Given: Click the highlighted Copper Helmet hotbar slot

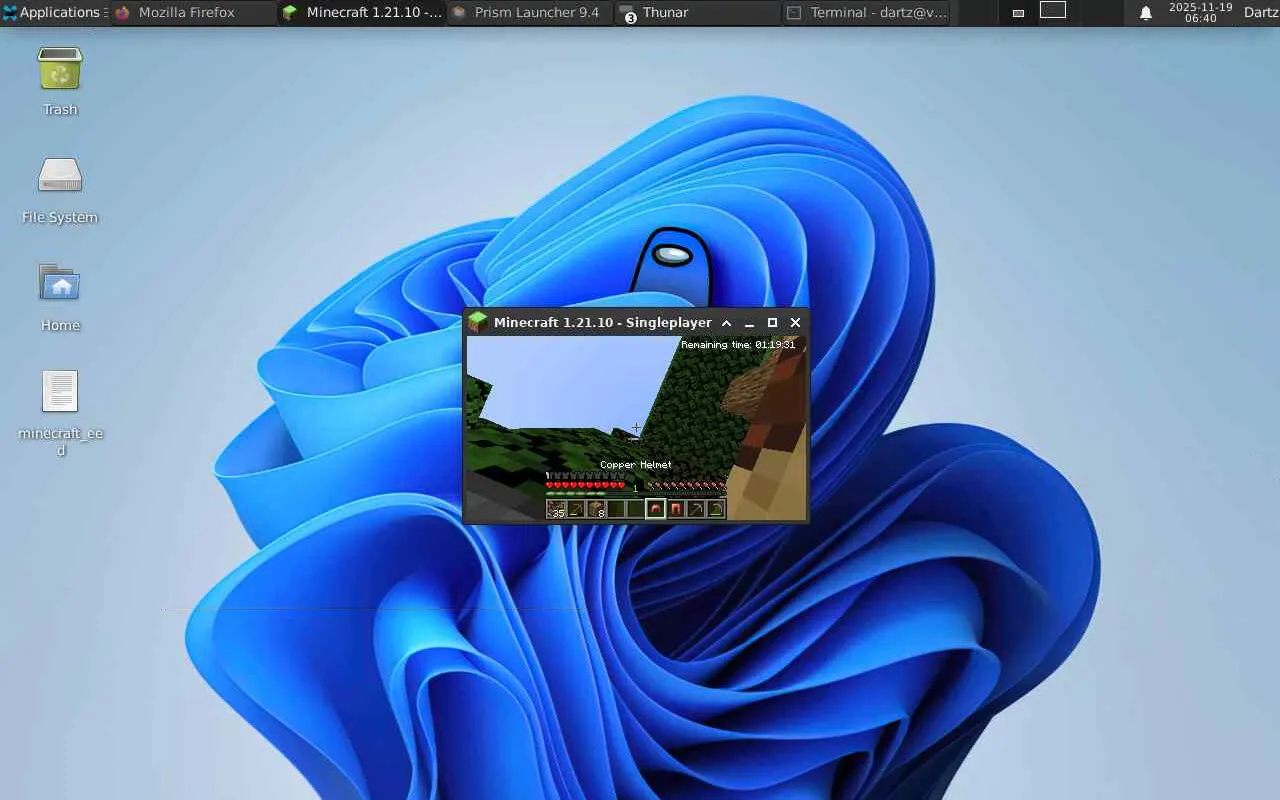Looking at the screenshot, I should click(x=655, y=509).
